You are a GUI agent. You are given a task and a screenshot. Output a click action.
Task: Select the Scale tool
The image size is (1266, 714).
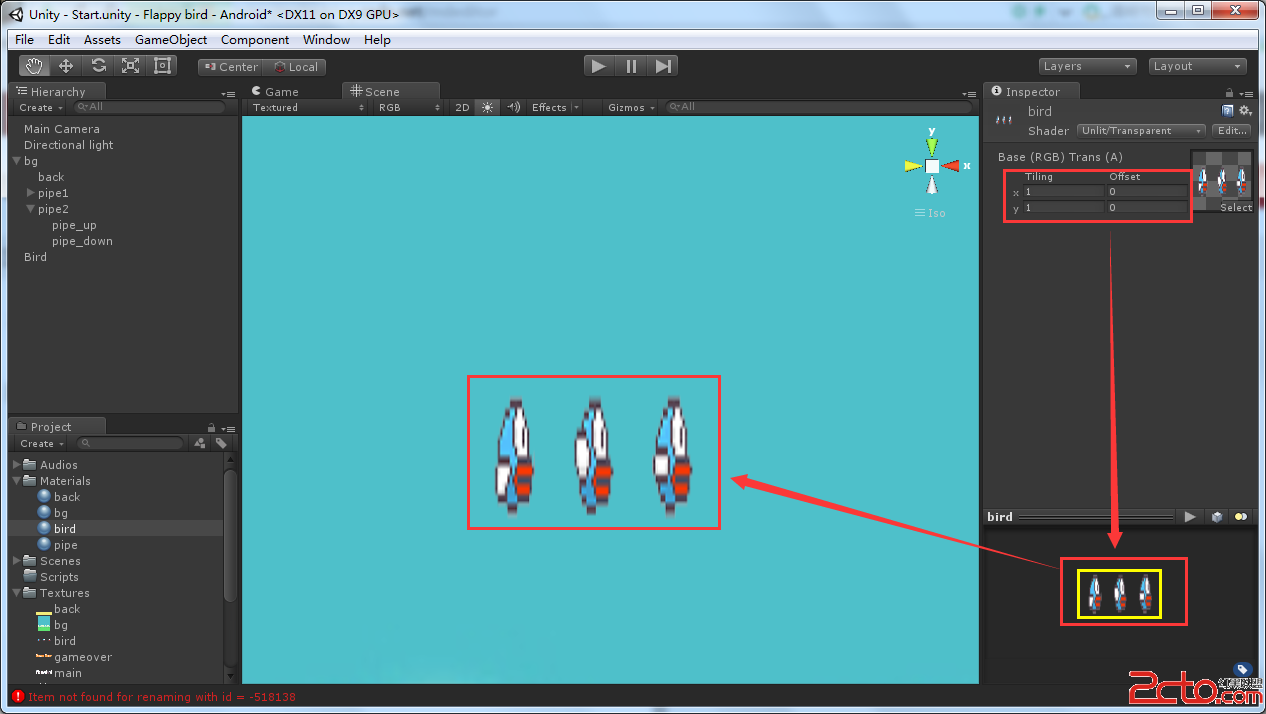[130, 66]
